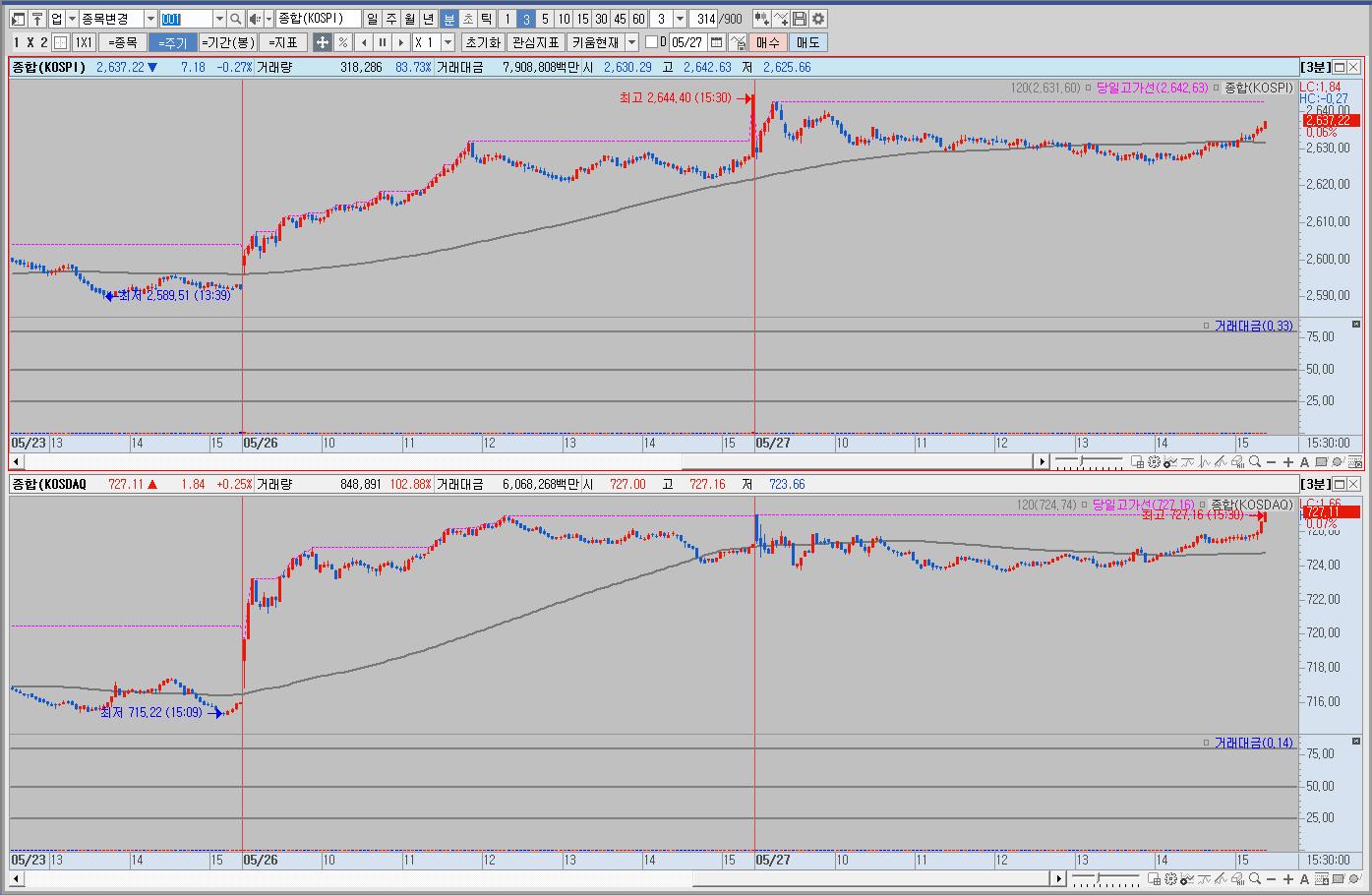The height and width of the screenshot is (895, 1372).
Task: Select the 30 minute interval
Action: point(601,19)
